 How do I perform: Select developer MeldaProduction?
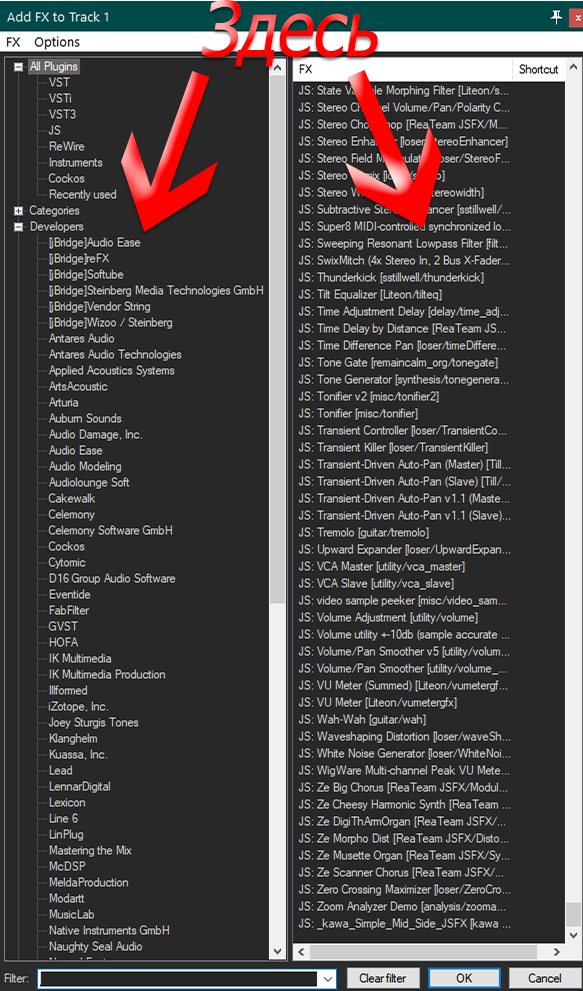tap(89, 882)
